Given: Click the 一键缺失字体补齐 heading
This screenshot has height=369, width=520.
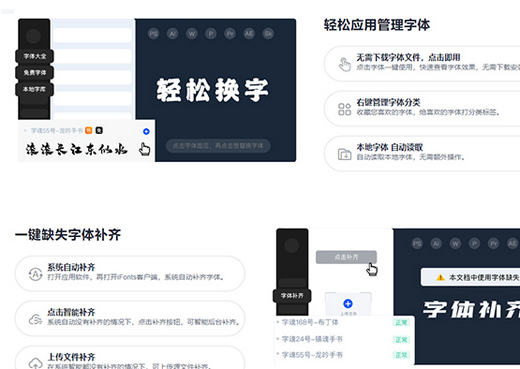Looking at the screenshot, I should click(68, 235).
